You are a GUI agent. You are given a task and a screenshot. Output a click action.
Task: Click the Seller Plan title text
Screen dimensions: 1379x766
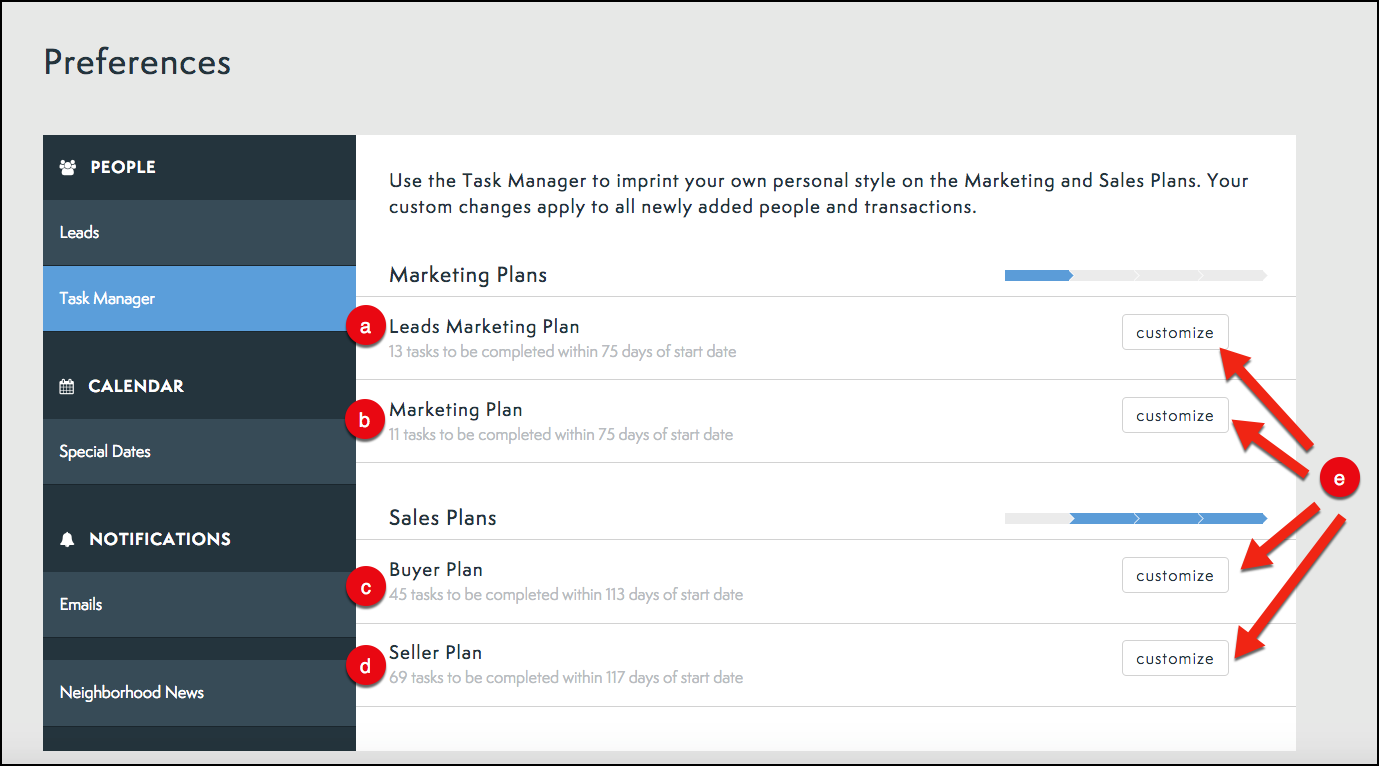click(x=435, y=653)
